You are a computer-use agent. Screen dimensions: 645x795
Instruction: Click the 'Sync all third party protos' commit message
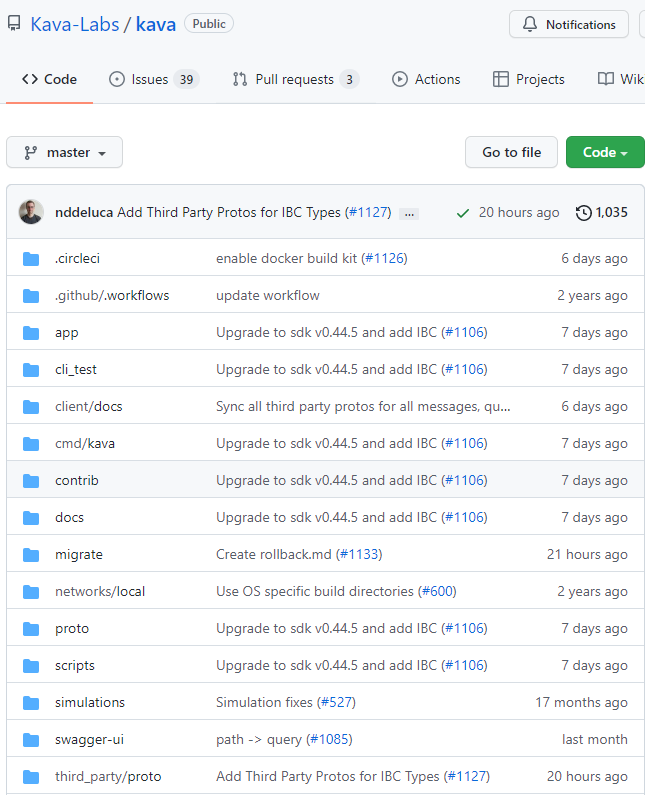pos(363,407)
